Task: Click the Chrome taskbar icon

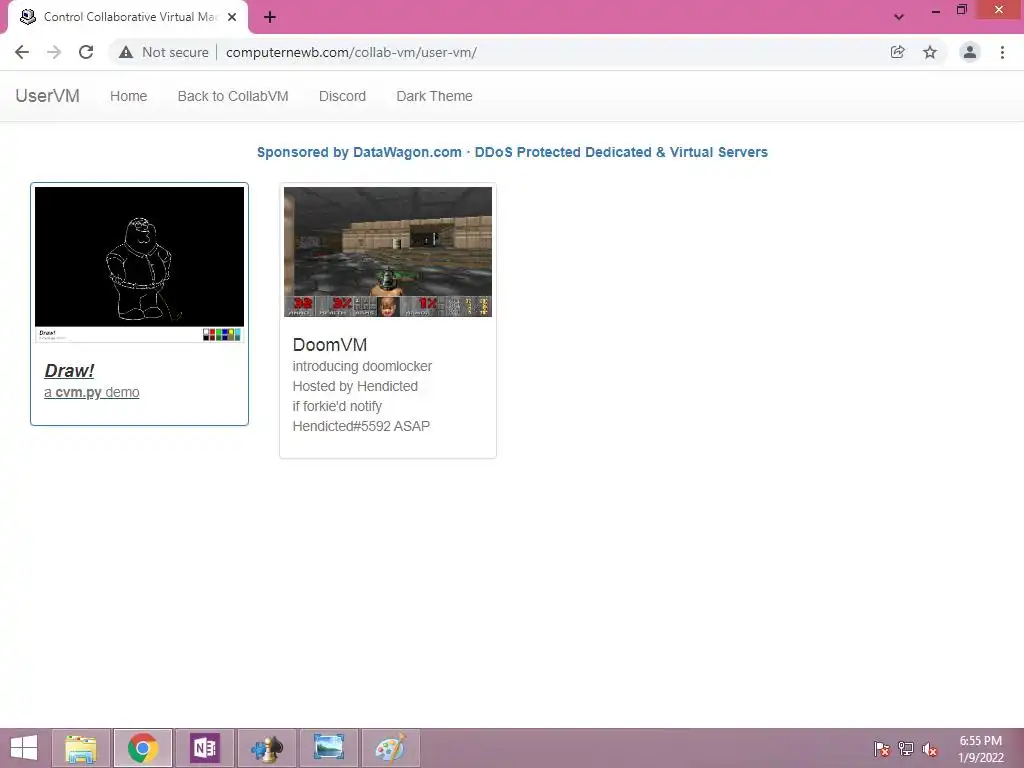Action: (143, 748)
